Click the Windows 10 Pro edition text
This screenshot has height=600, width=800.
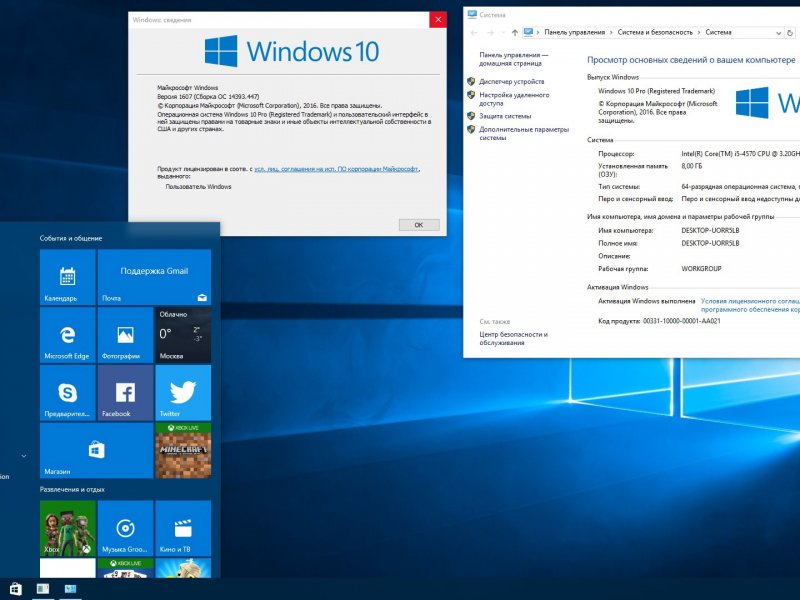tap(657, 91)
